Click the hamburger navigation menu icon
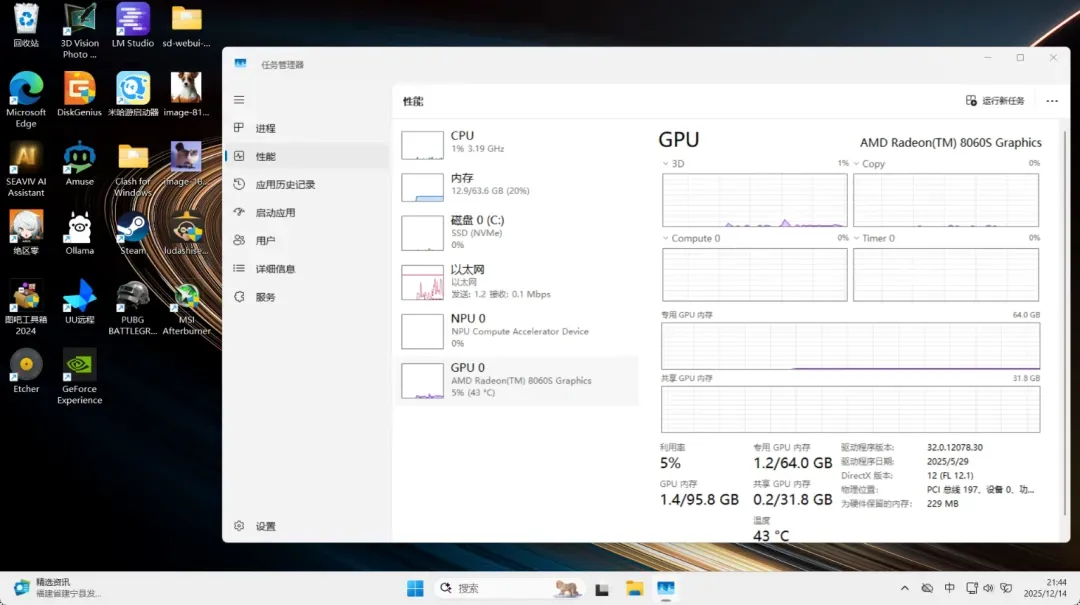This screenshot has height=605, width=1080. click(x=239, y=100)
